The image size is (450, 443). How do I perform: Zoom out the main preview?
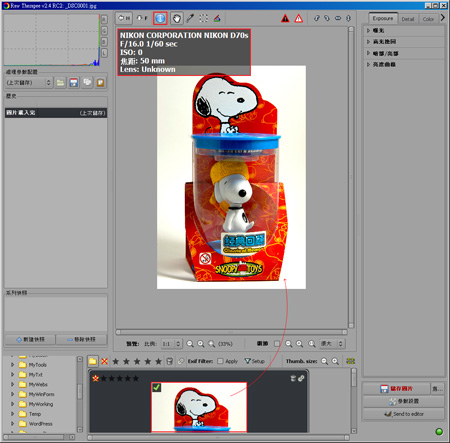tap(190, 344)
